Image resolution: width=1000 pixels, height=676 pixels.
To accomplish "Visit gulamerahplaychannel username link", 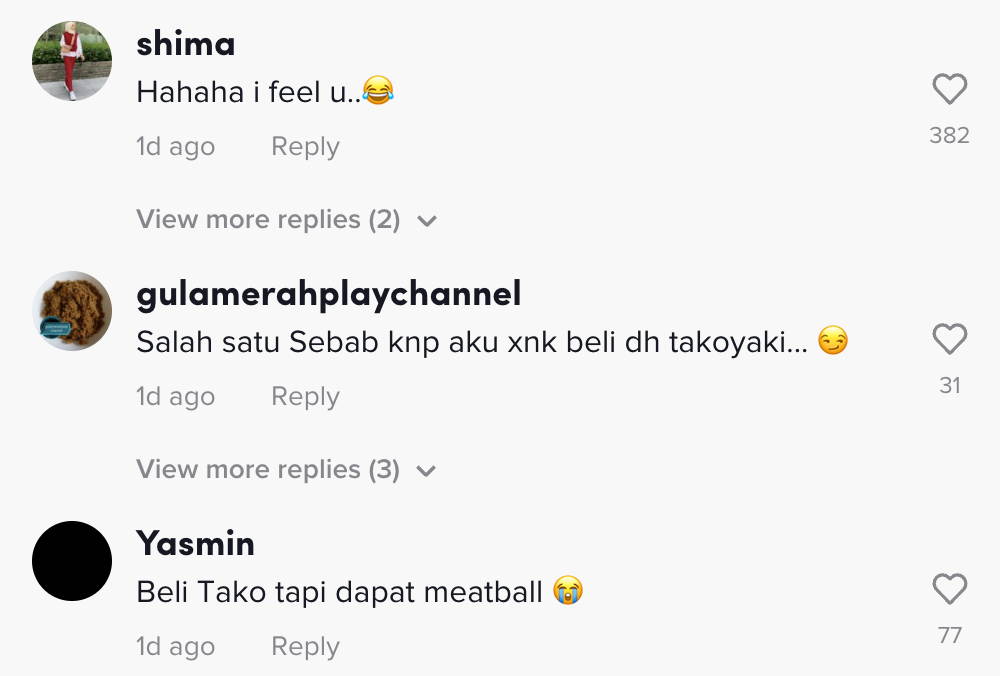I will [329, 294].
